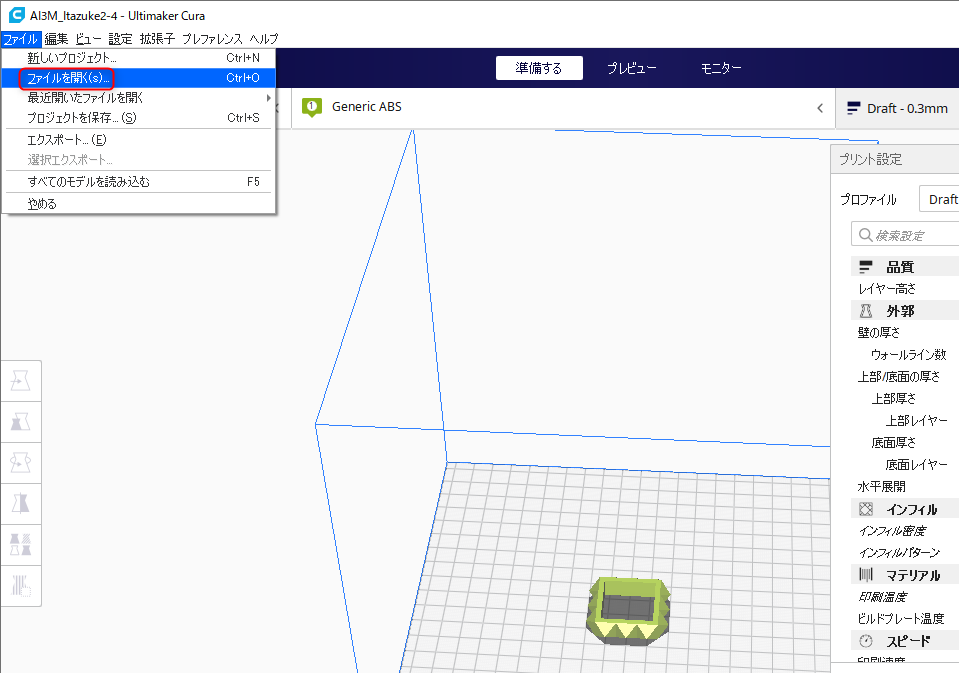This screenshot has width=959, height=673.
Task: Switch to the モニター tab
Action: (721, 69)
